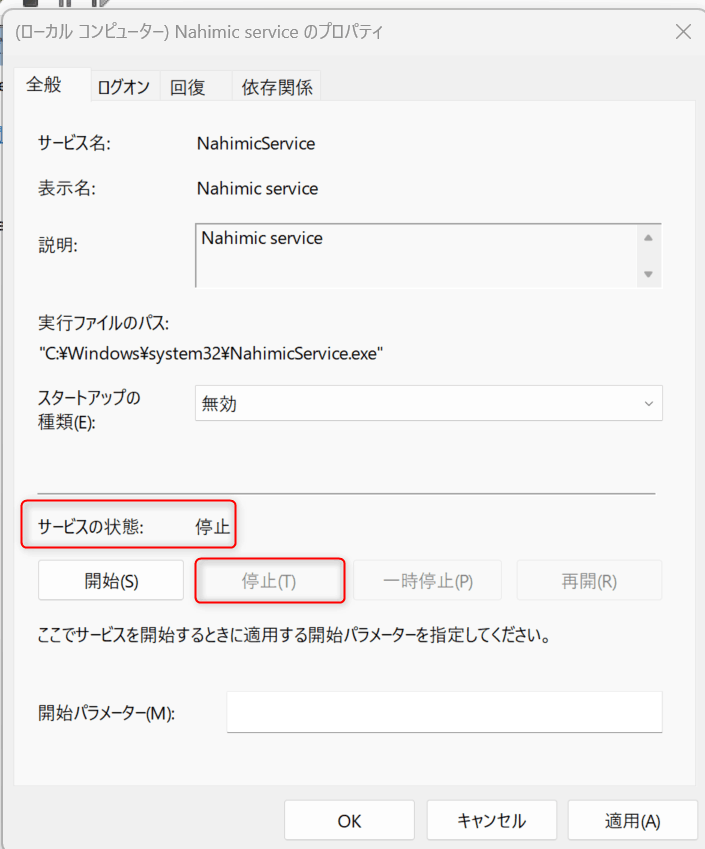This screenshot has height=849, width=705.
Task: Click the 一時停止(P) button
Action: pyautogui.click(x=428, y=581)
